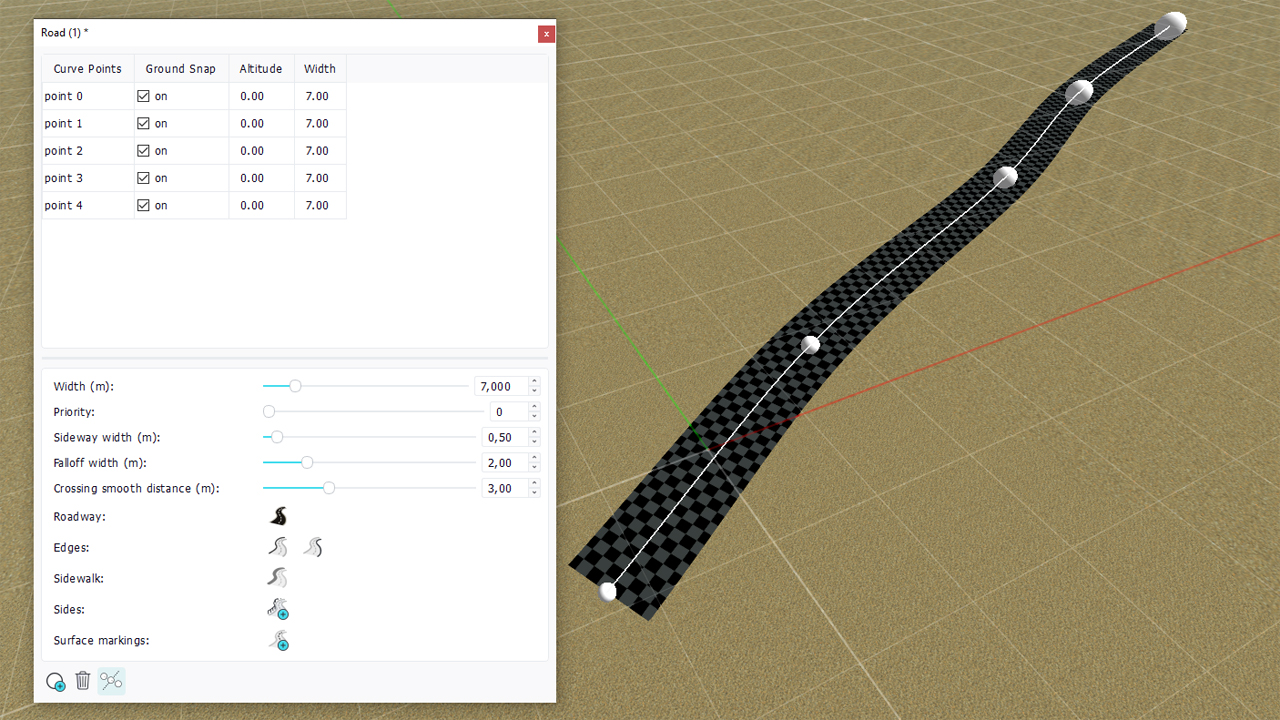Select the right Edges road icon
Viewport: 1280px width, 720px height.
click(313, 547)
